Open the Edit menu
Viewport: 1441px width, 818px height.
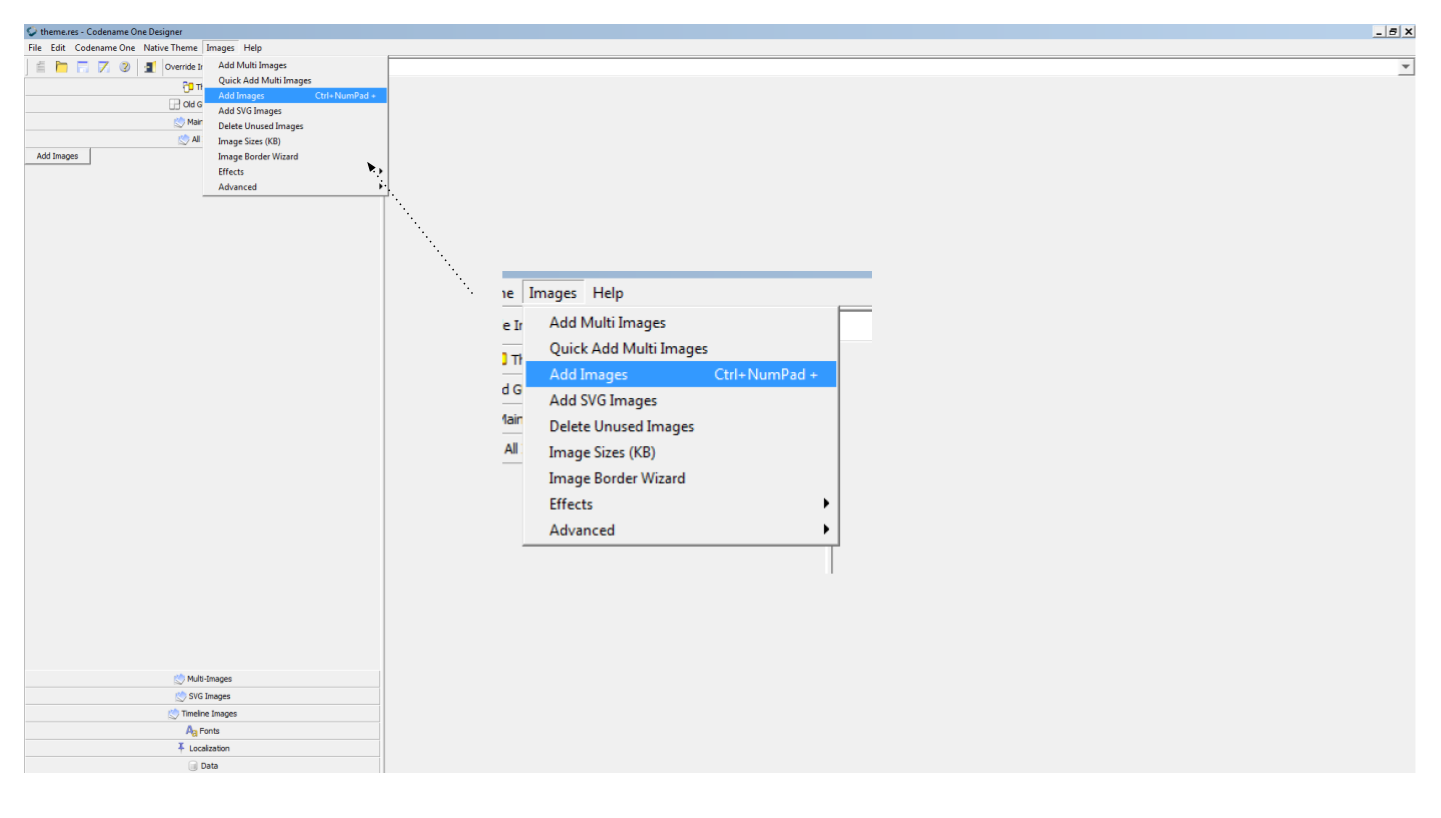[x=58, y=48]
